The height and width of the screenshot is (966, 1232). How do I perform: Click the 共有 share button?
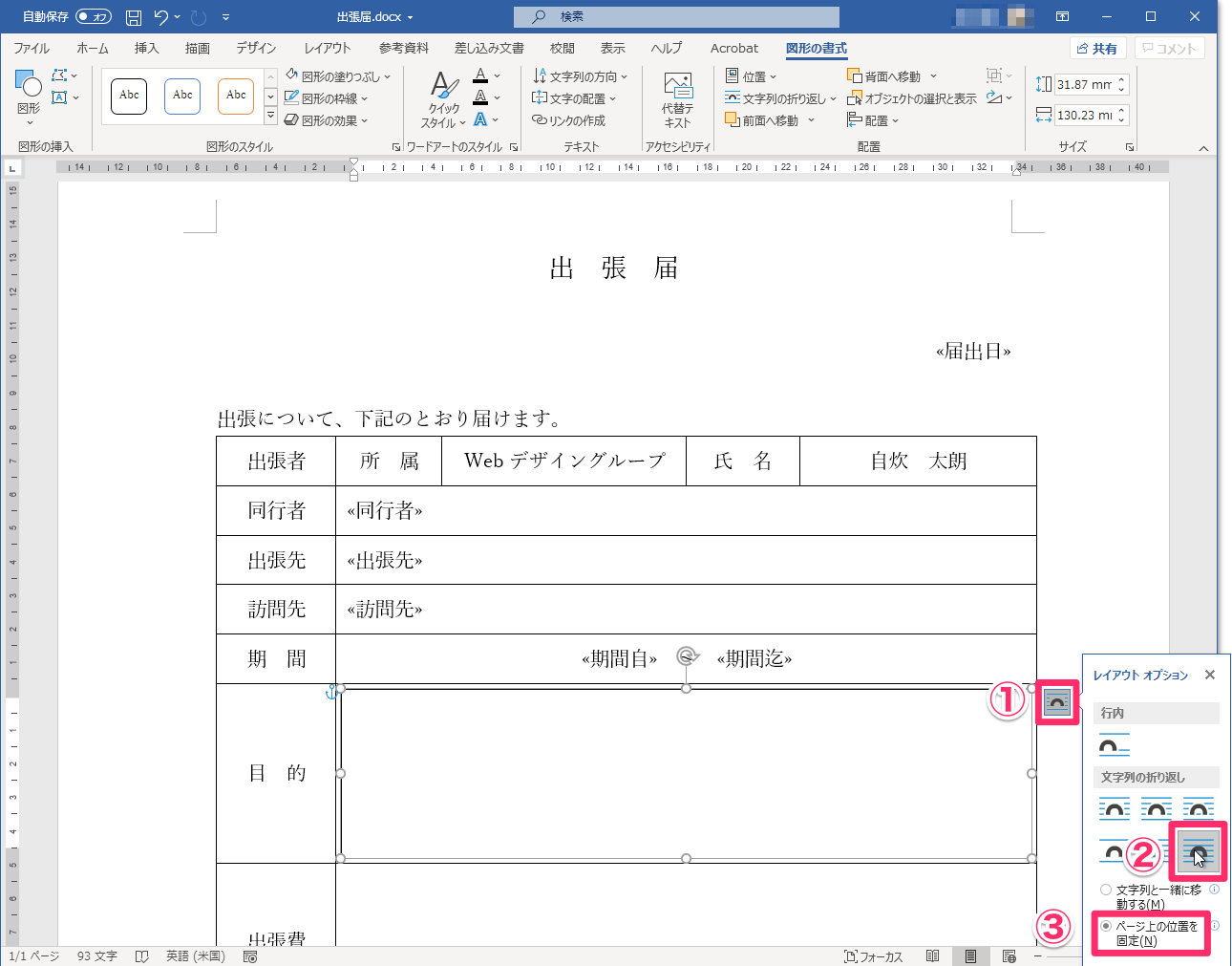tap(1097, 49)
